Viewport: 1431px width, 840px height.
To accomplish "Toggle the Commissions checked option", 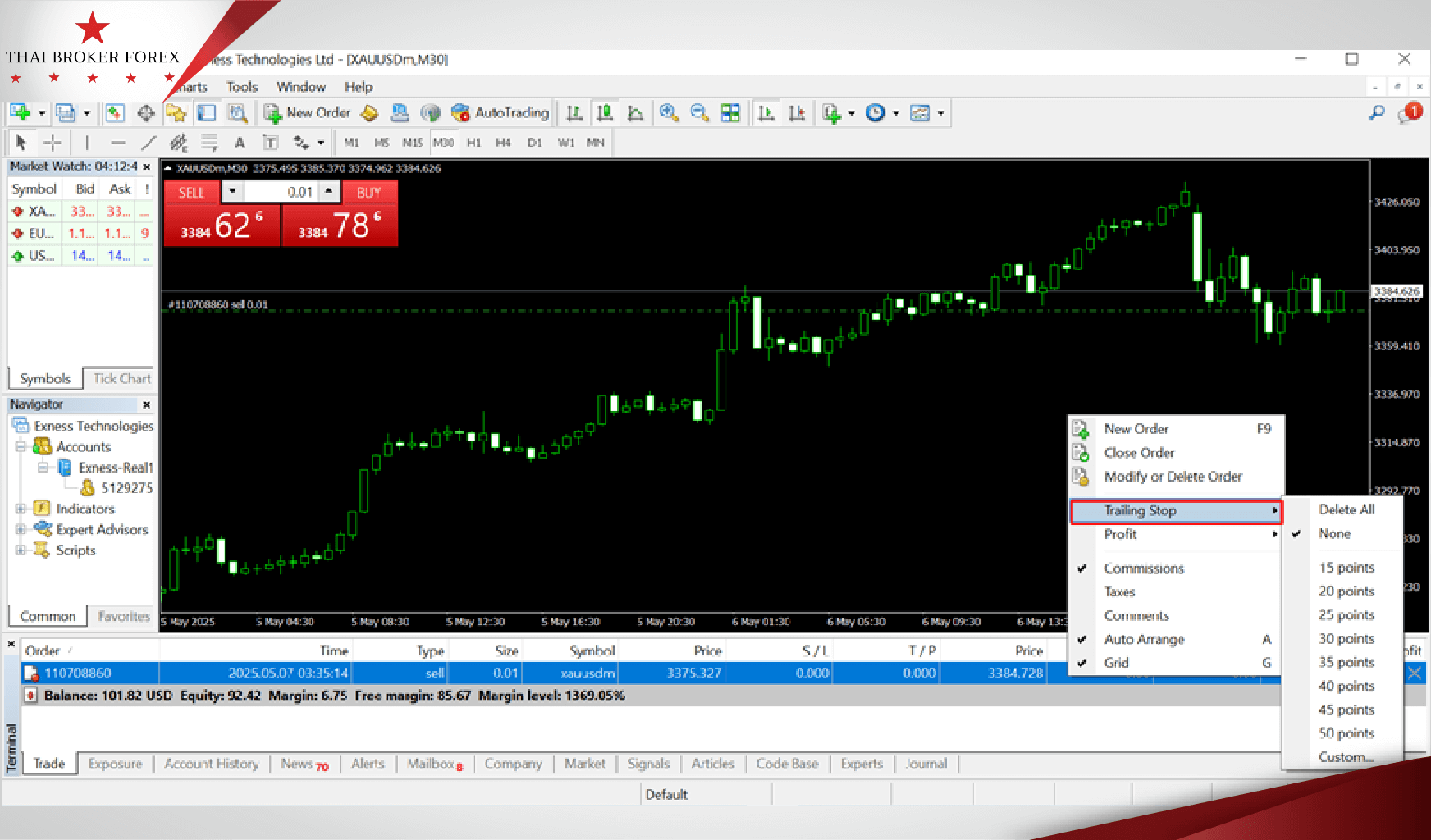I will click(x=1176, y=568).
